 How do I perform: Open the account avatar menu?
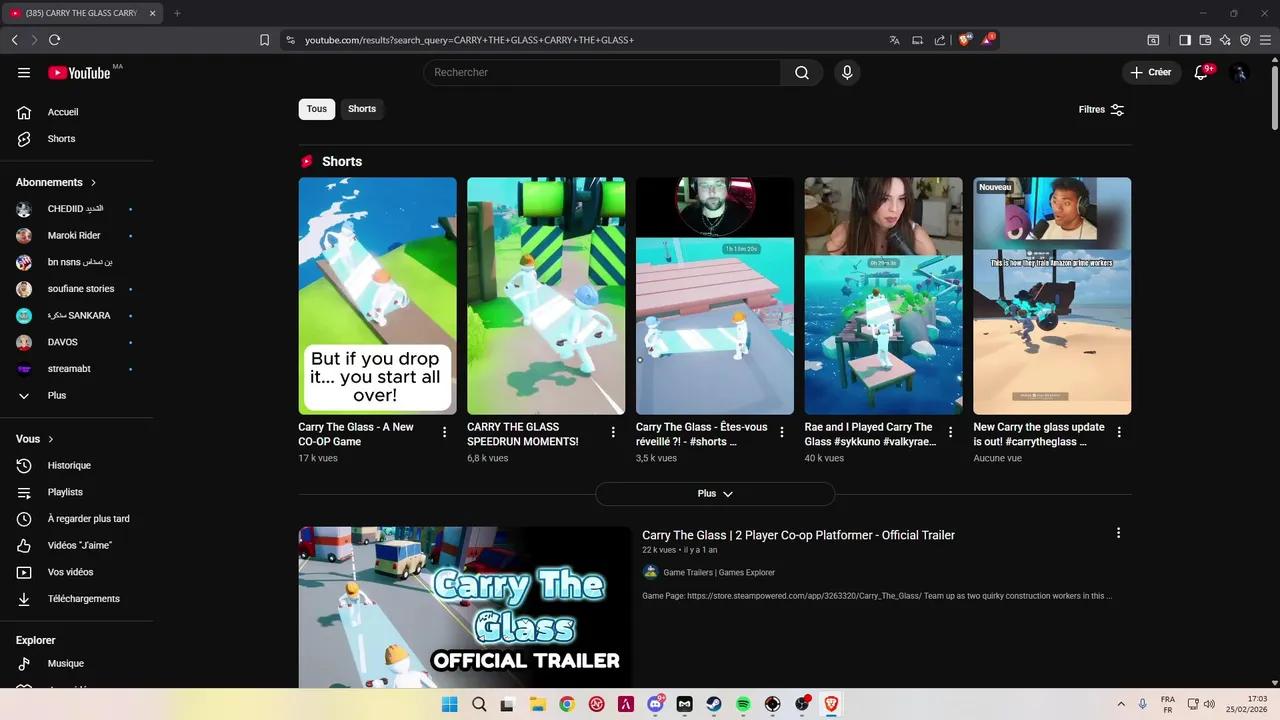point(1240,72)
